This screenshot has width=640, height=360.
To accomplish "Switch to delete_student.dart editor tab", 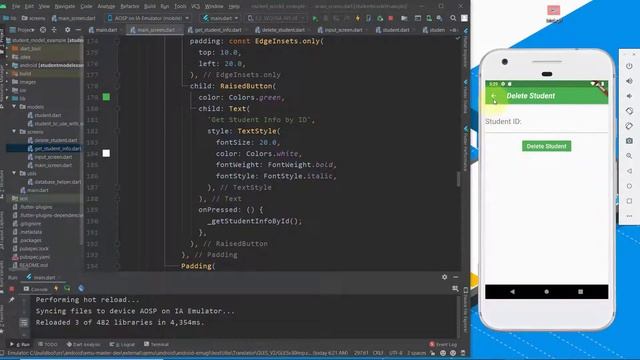I will 282,30.
